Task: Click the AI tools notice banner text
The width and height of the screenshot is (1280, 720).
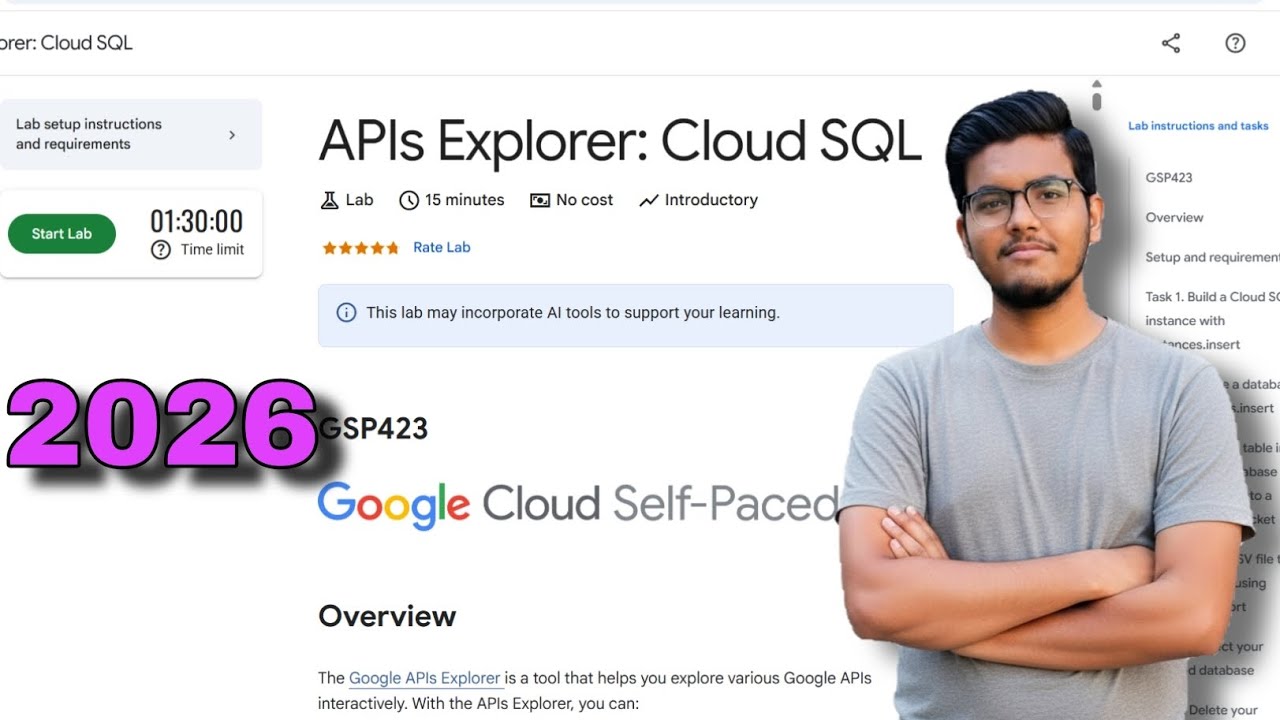Action: pos(573,313)
